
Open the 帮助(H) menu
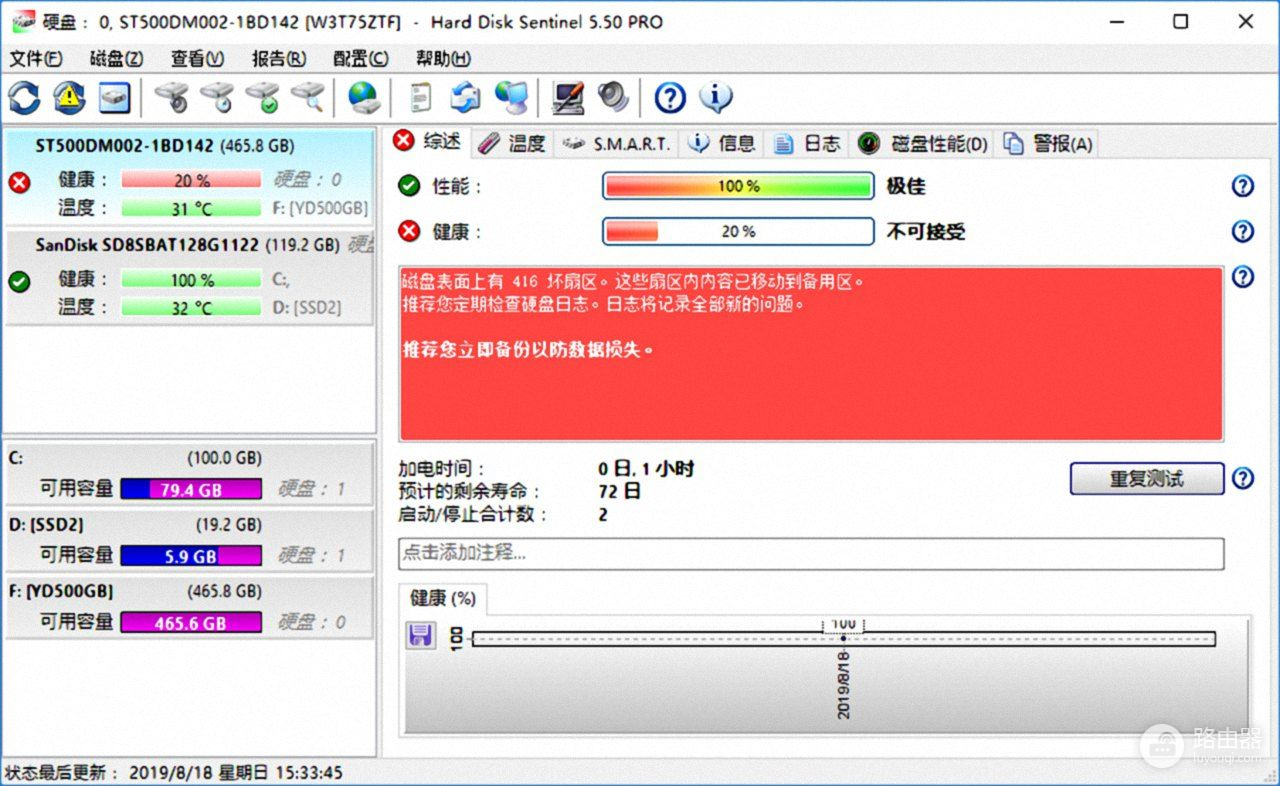point(443,58)
